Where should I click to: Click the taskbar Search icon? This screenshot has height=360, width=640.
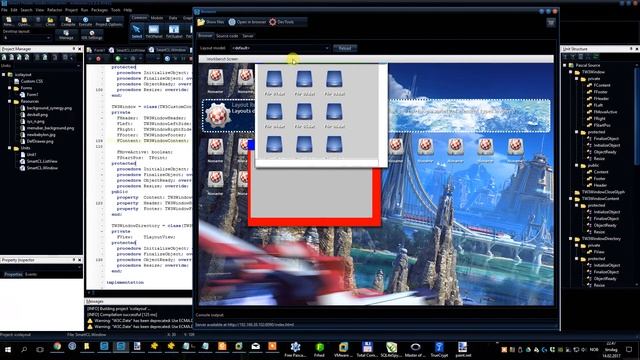24,349
